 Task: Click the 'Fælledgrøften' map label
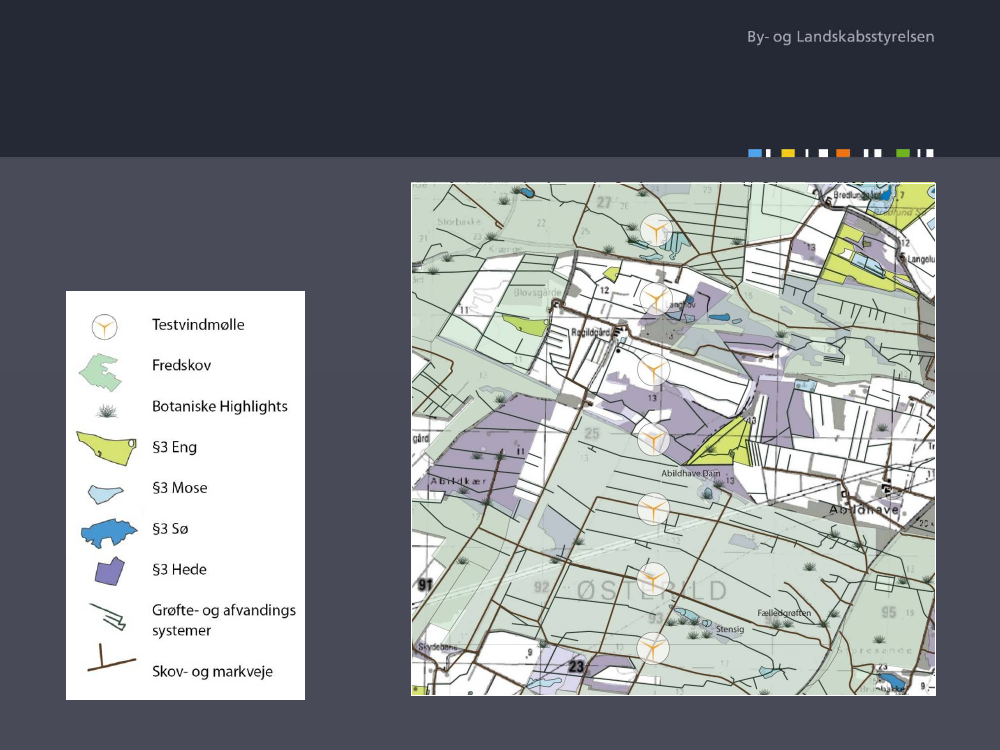784,613
